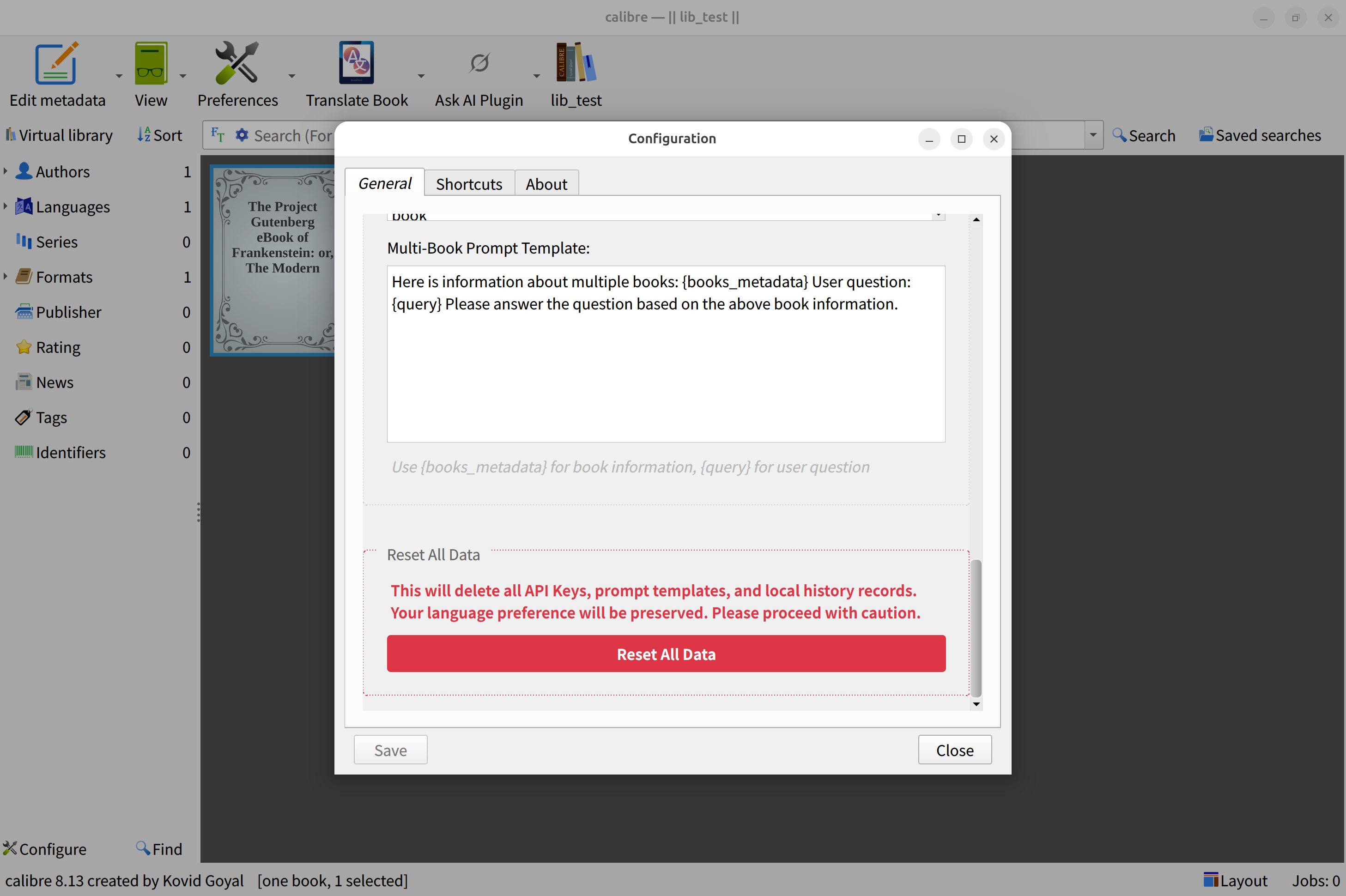Expand the Authors tree node

(6, 171)
